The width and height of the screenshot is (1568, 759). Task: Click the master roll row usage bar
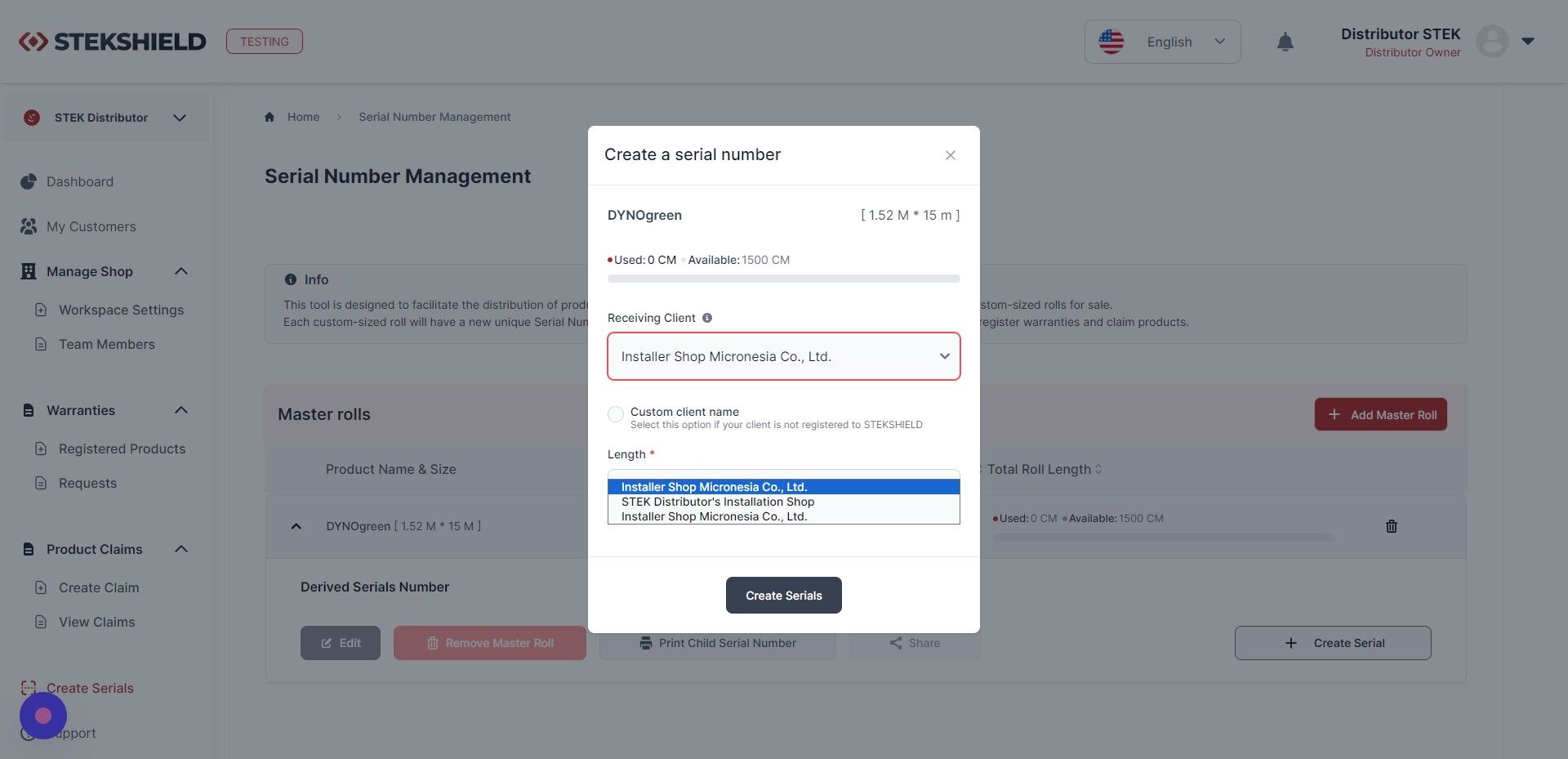pyautogui.click(x=1164, y=537)
